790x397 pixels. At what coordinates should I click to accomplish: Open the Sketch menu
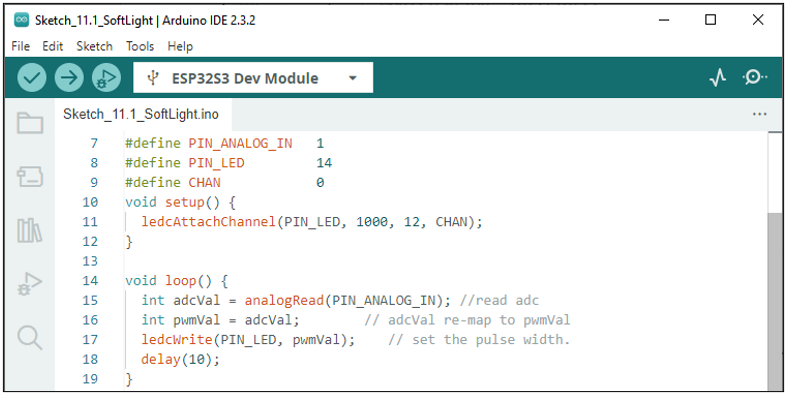(94, 46)
